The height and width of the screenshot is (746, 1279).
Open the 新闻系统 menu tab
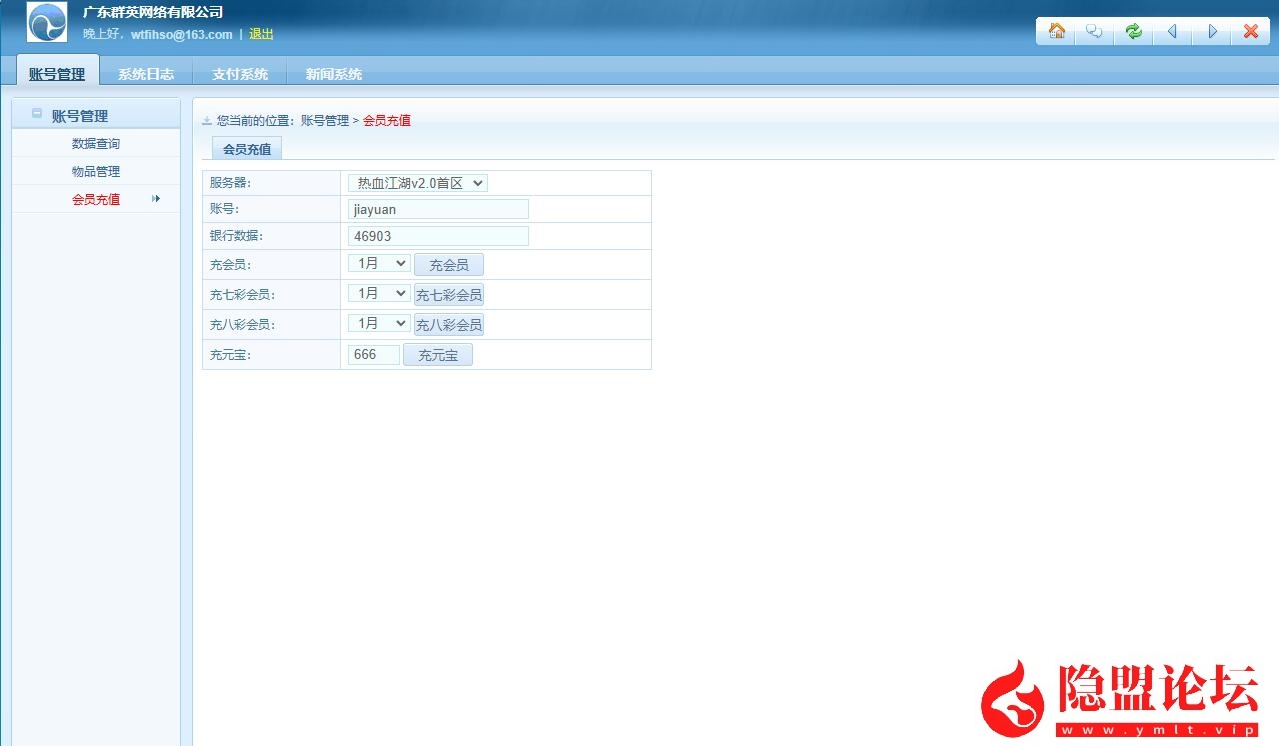coord(331,72)
